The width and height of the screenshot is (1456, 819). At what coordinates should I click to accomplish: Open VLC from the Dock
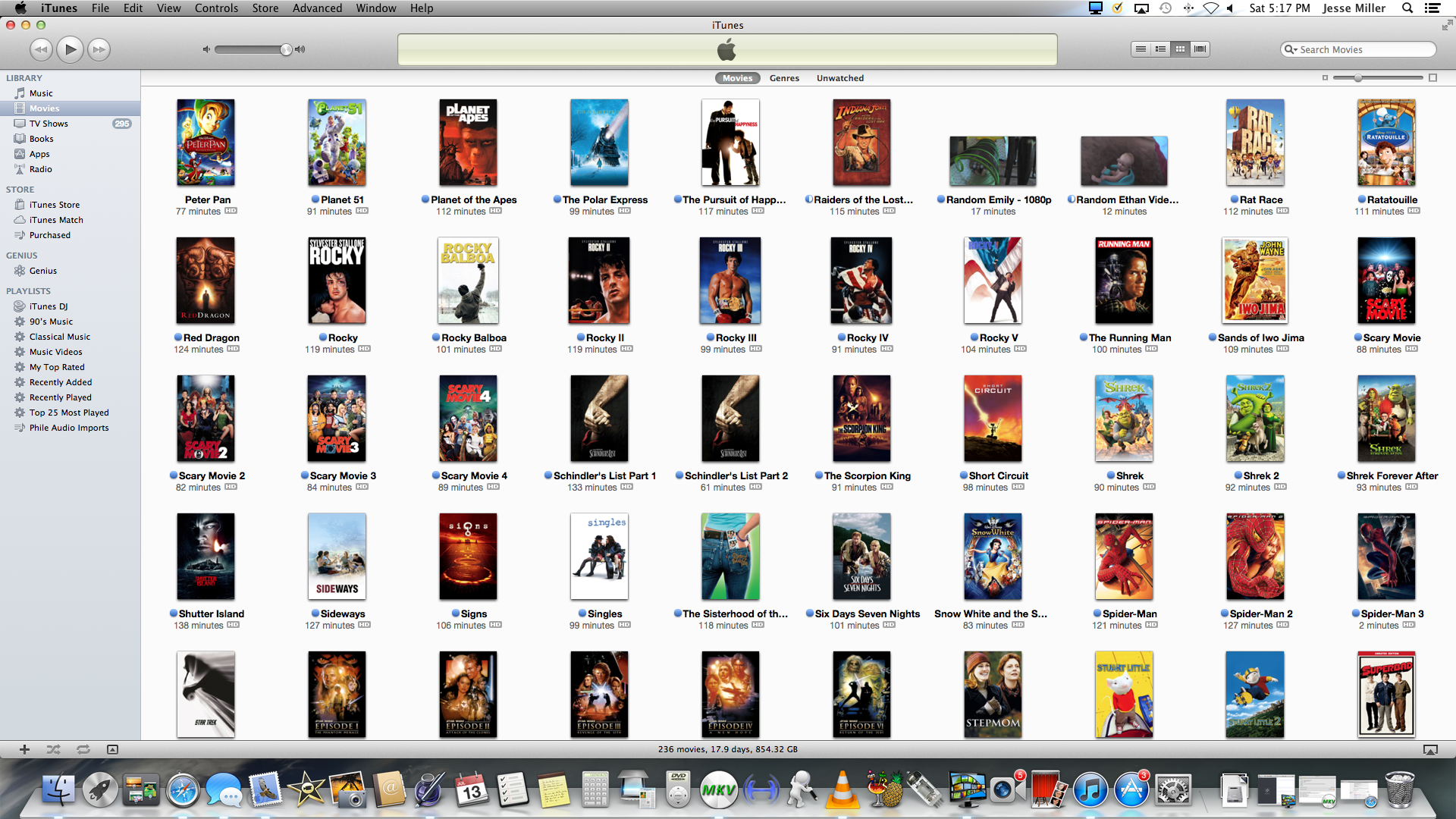(843, 789)
